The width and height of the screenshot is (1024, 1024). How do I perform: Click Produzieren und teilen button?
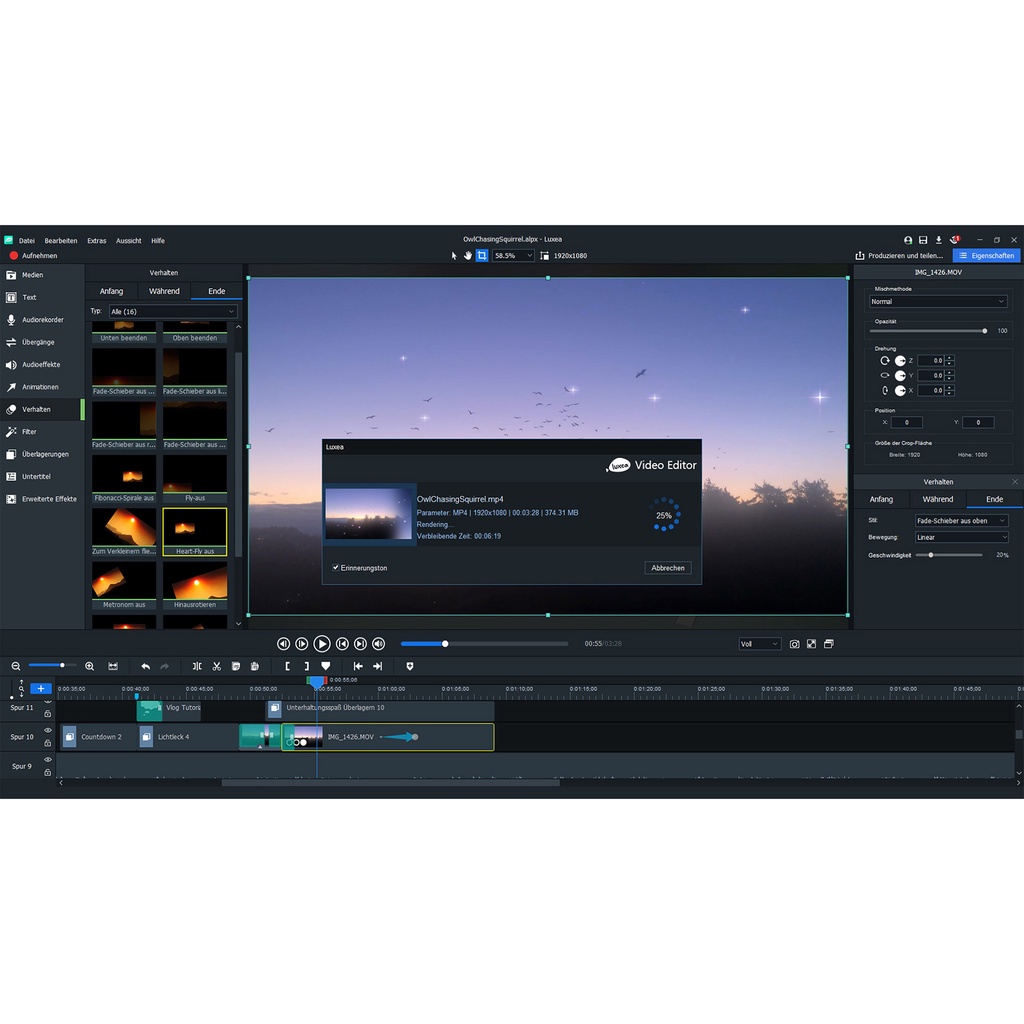[899, 255]
